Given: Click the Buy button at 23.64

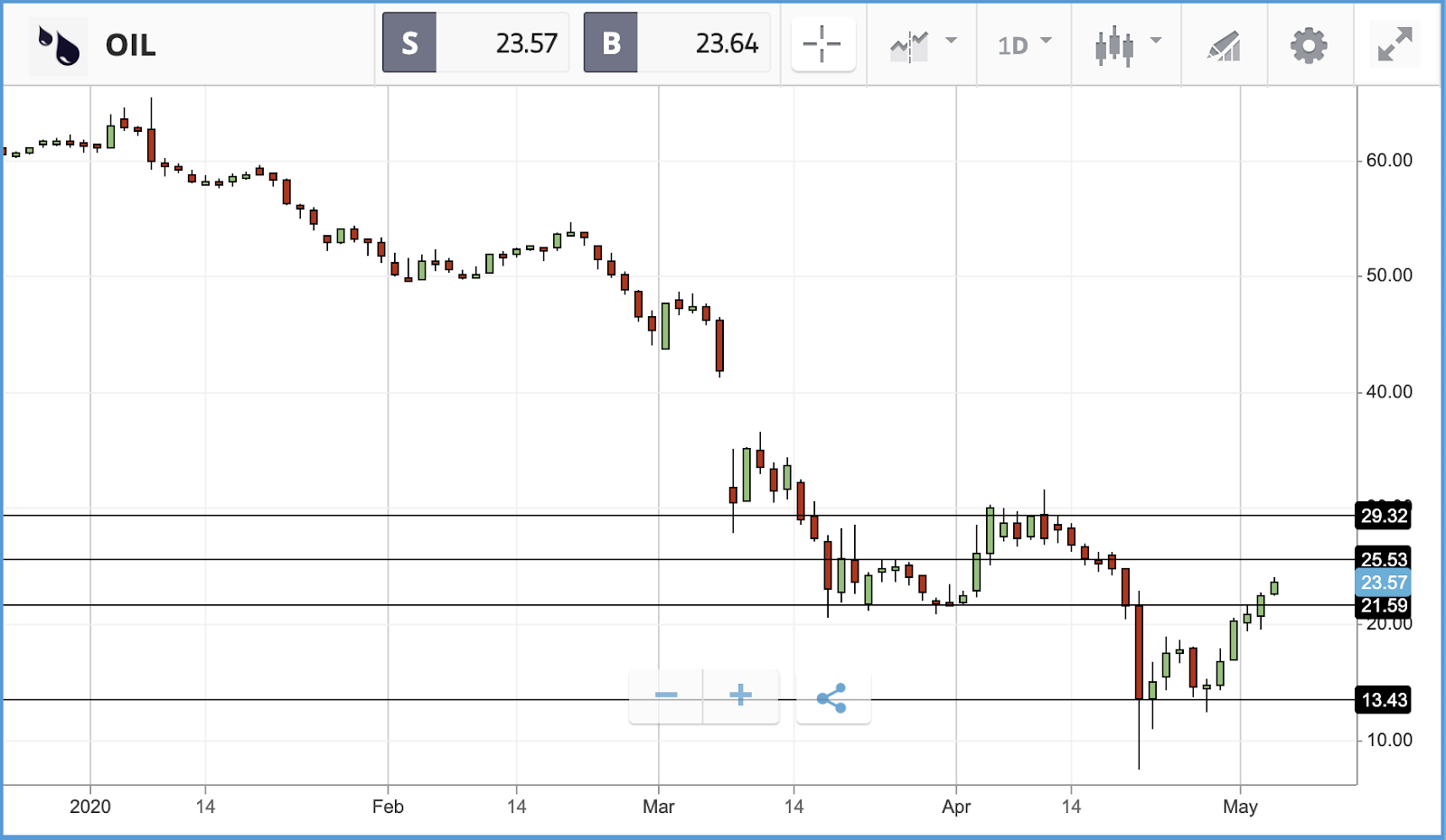Looking at the screenshot, I should 676,42.
